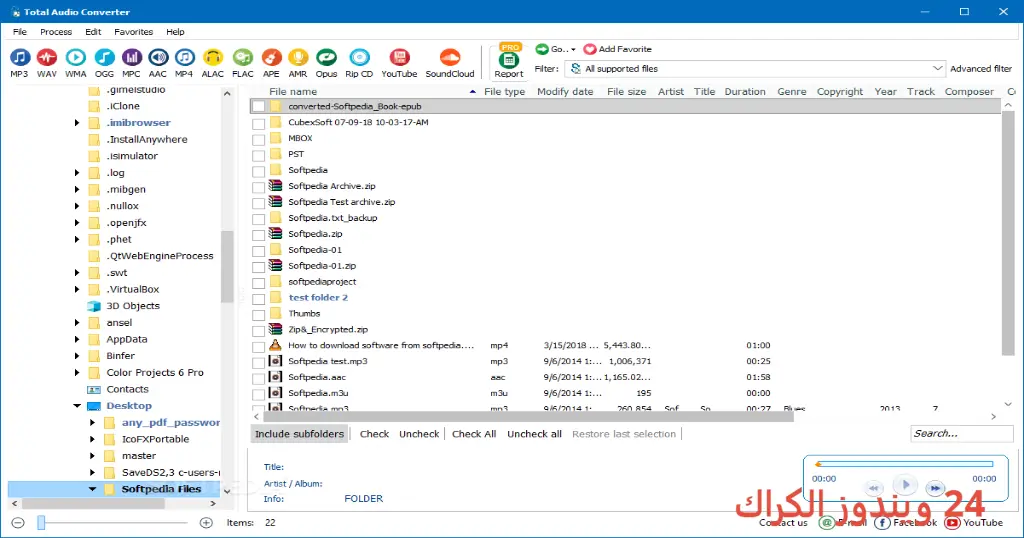
Task: Click the Uncheck all button
Action: pos(534,434)
